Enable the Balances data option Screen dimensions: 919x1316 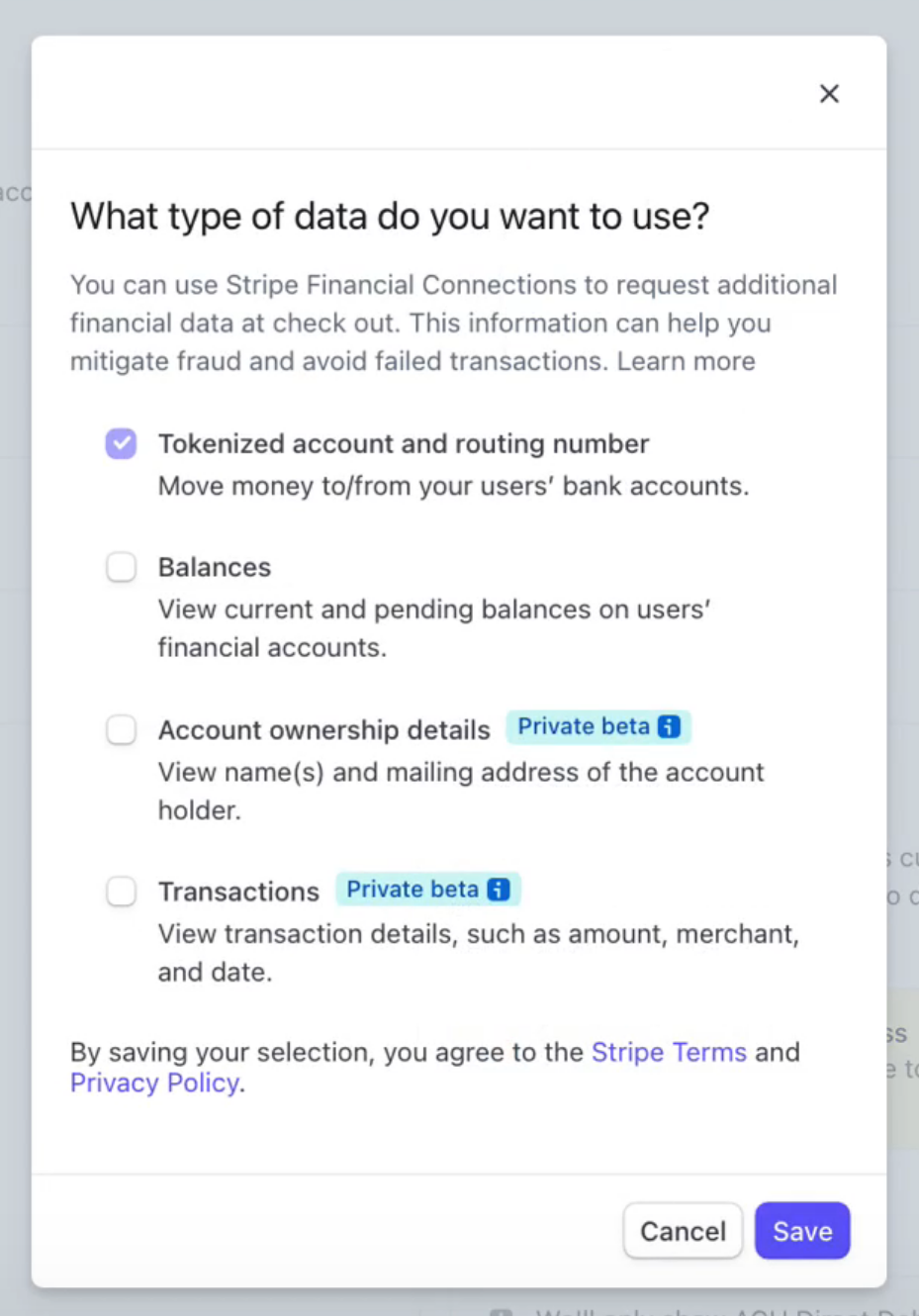[x=121, y=566]
